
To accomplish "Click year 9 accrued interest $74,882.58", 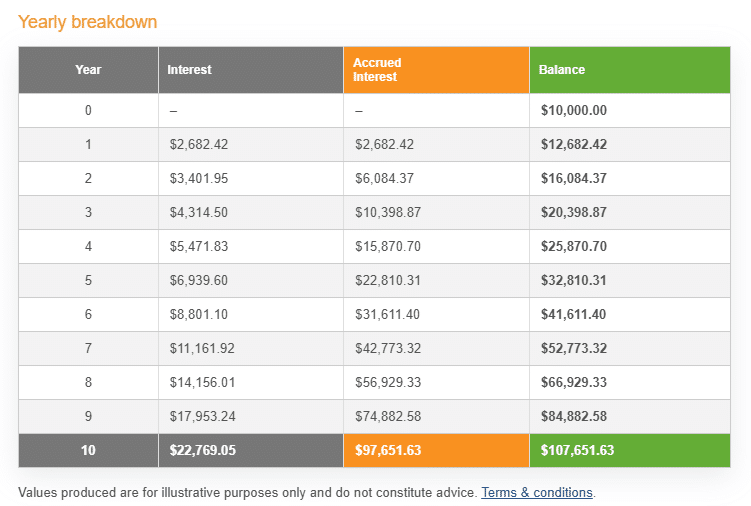I will tap(388, 416).
